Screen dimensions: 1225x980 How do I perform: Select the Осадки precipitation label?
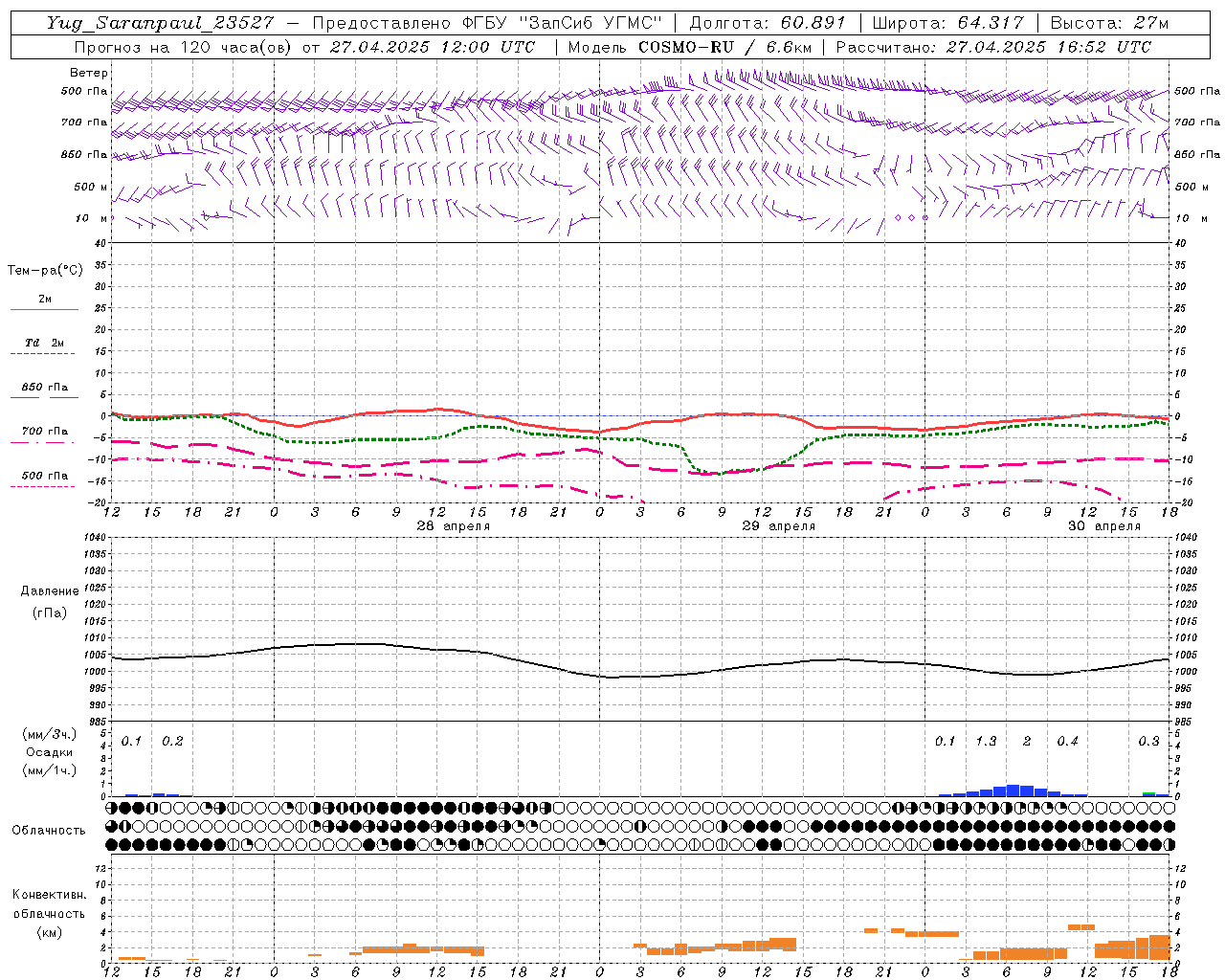click(50, 752)
